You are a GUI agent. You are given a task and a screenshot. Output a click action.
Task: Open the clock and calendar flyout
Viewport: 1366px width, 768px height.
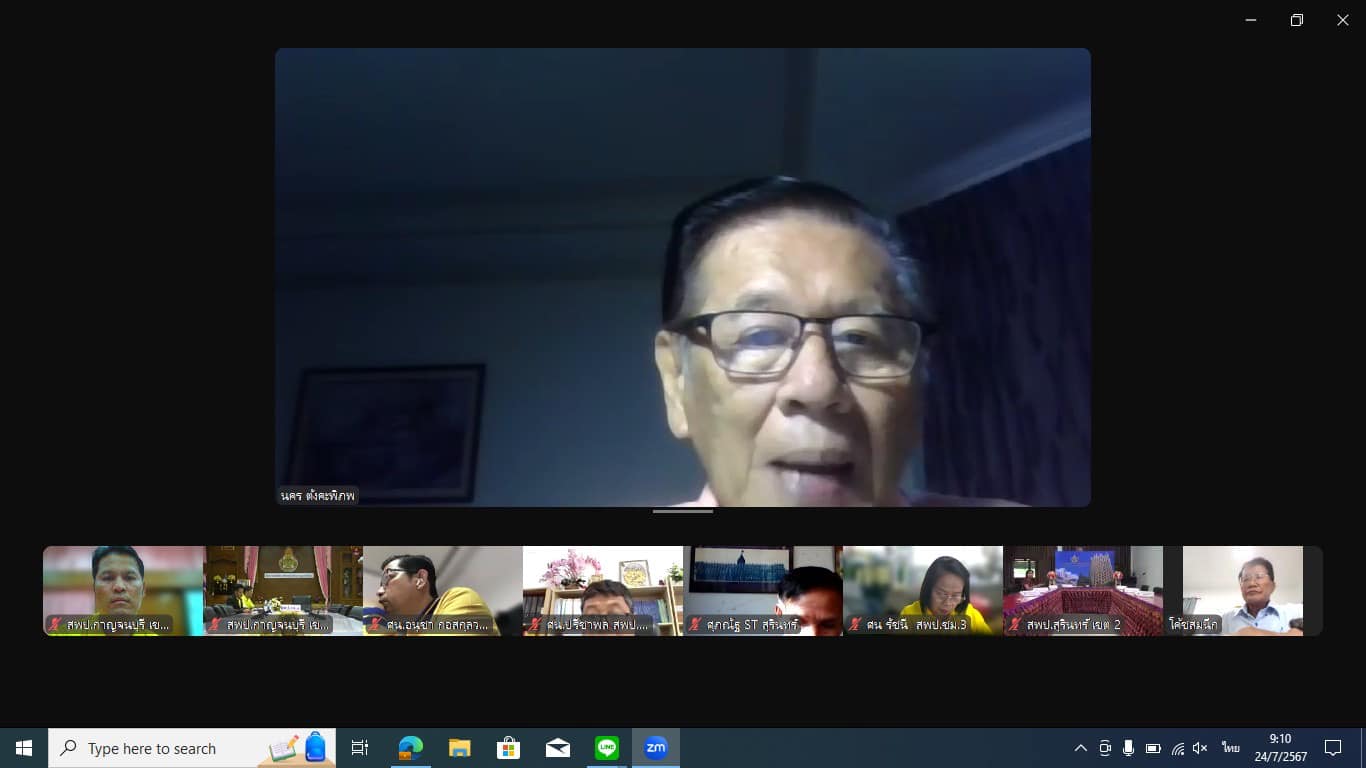click(1280, 748)
